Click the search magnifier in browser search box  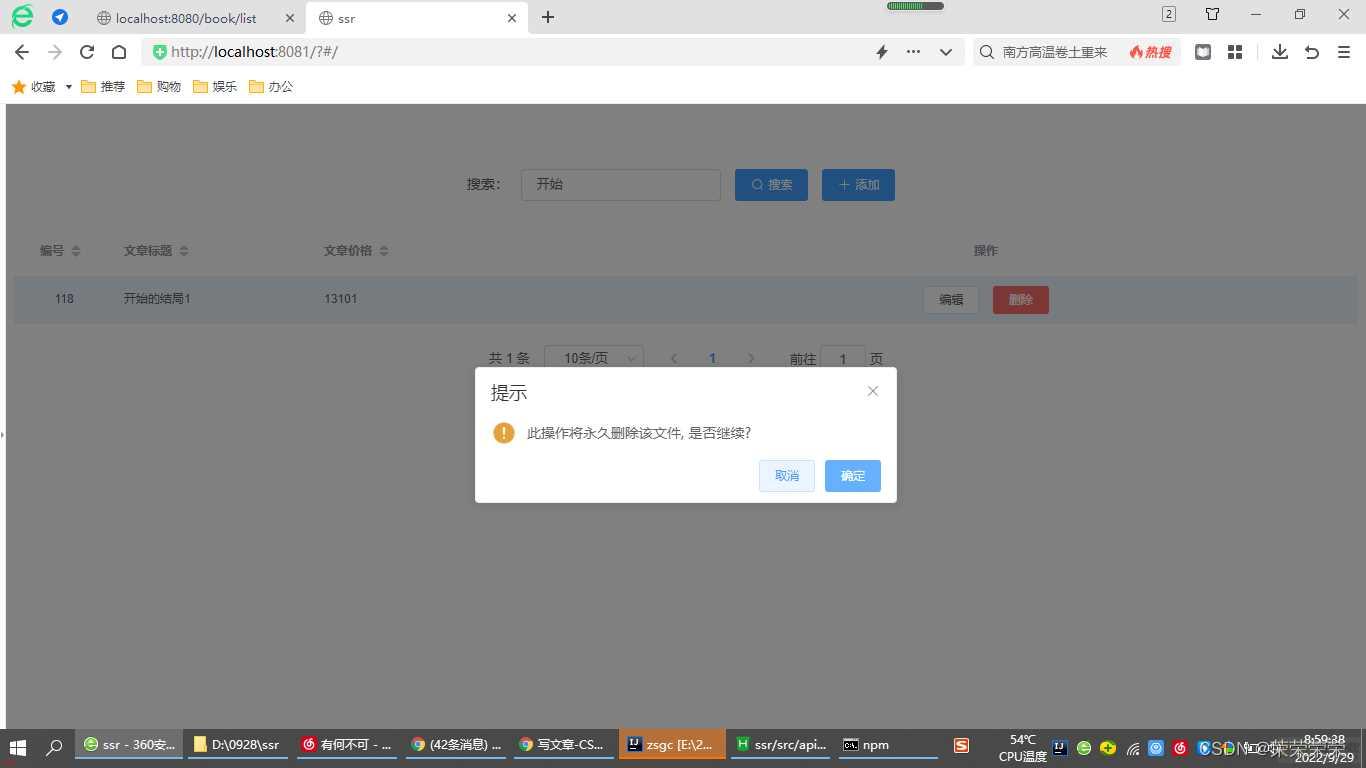point(987,52)
